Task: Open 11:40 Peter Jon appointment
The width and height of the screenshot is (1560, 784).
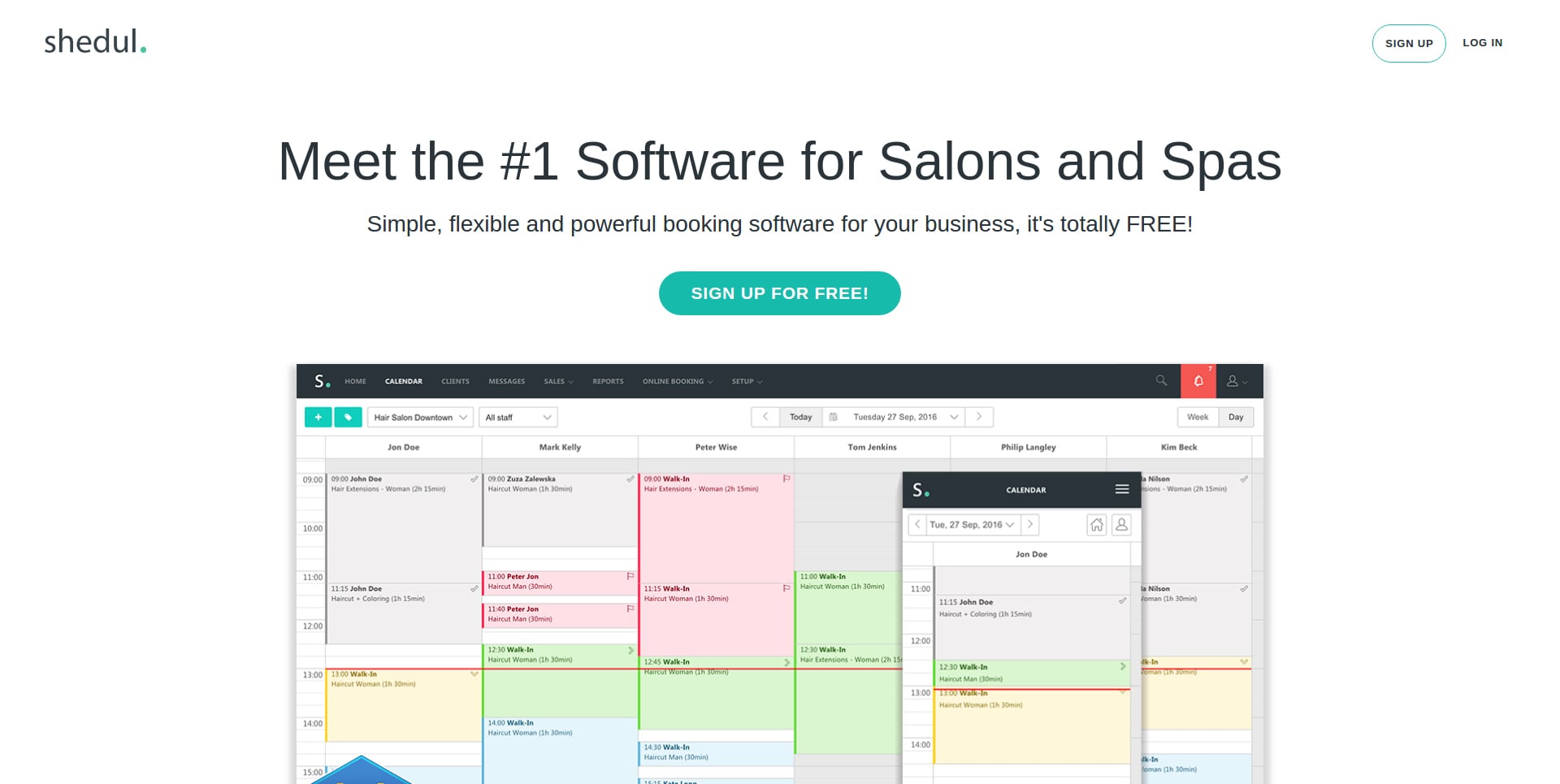Action: (x=560, y=615)
